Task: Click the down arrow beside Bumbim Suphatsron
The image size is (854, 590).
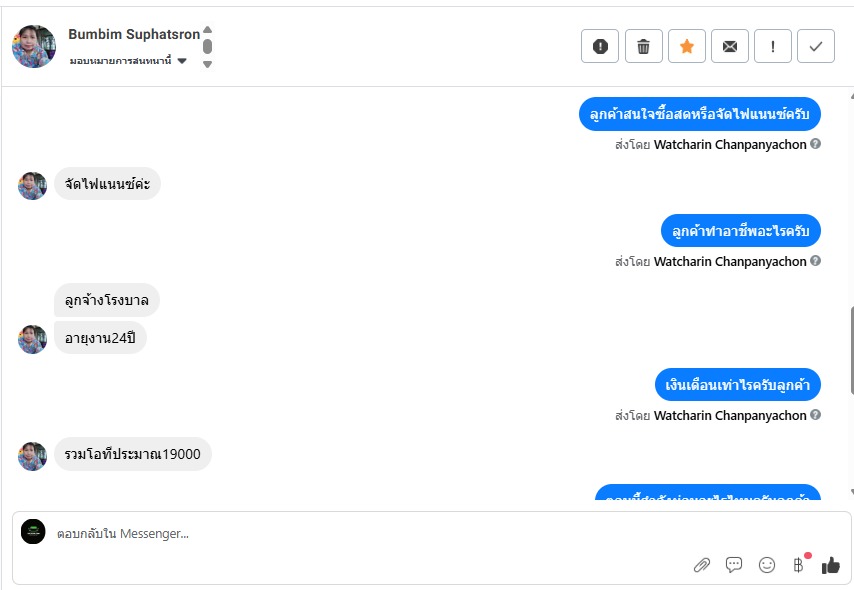Action: (x=208, y=64)
